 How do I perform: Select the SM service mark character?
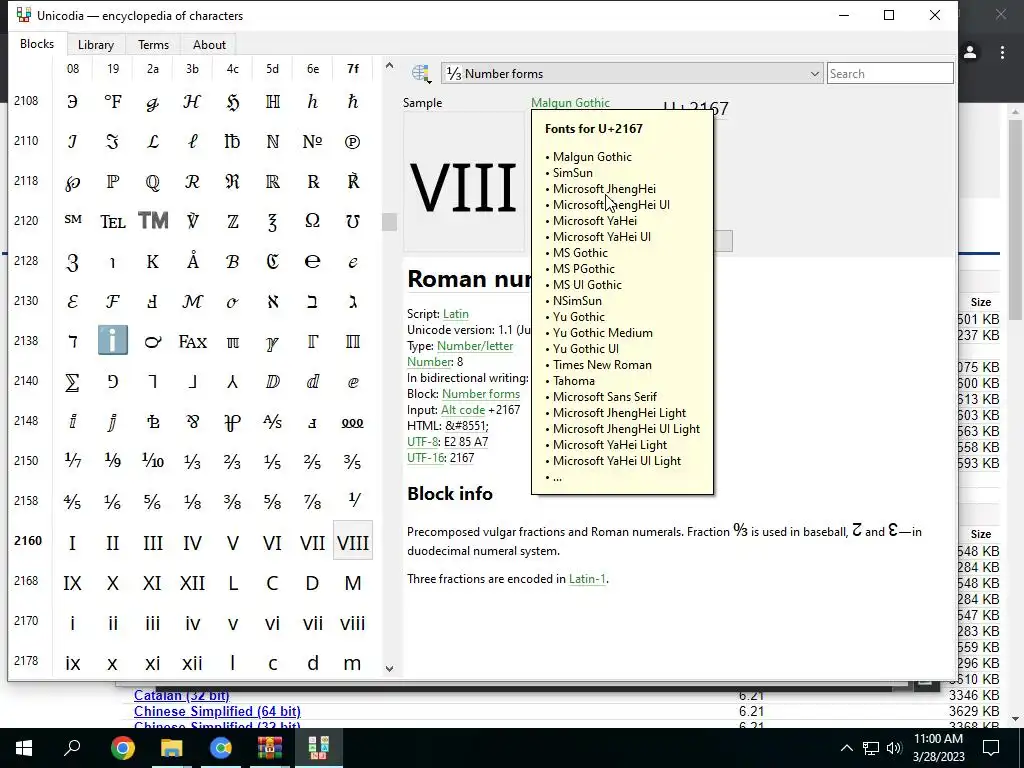pos(72,221)
